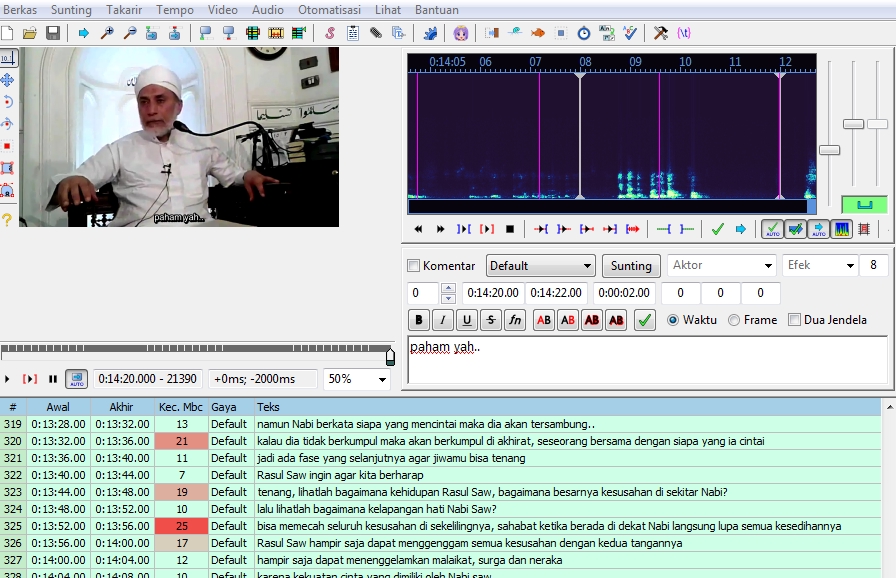Open the Tempo menu
Image resolution: width=896 pixels, height=578 pixels.
point(175,10)
